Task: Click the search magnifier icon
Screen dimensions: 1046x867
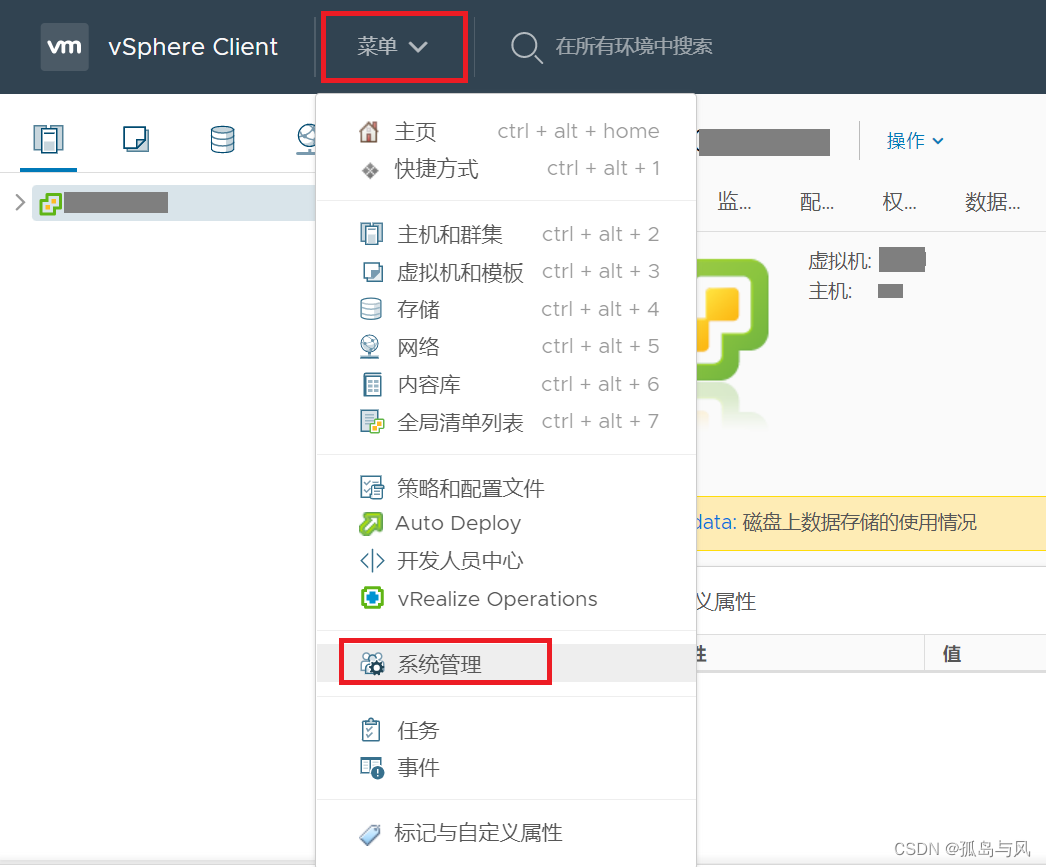Action: click(x=526, y=47)
